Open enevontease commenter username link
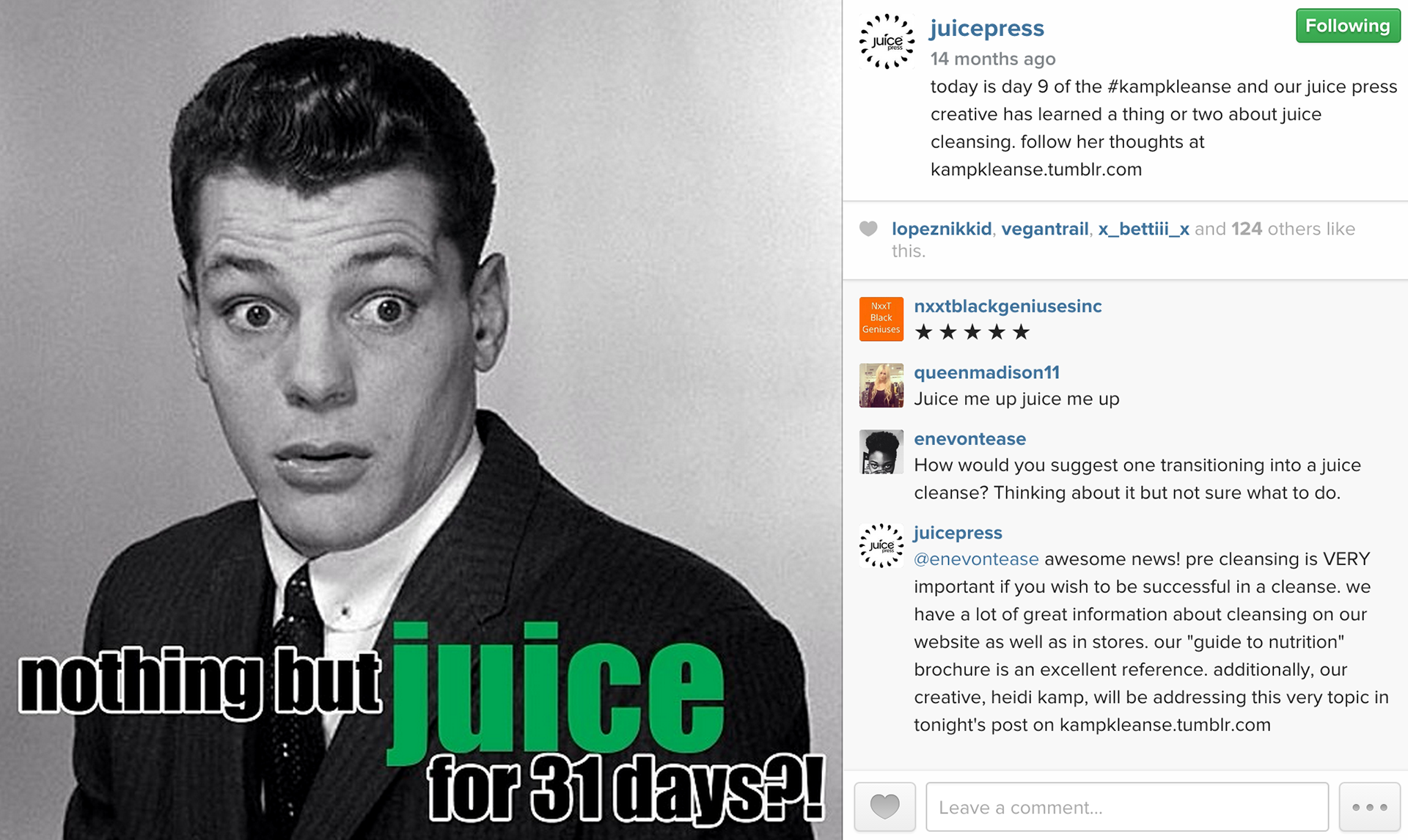This screenshot has height=840, width=1408. click(969, 439)
